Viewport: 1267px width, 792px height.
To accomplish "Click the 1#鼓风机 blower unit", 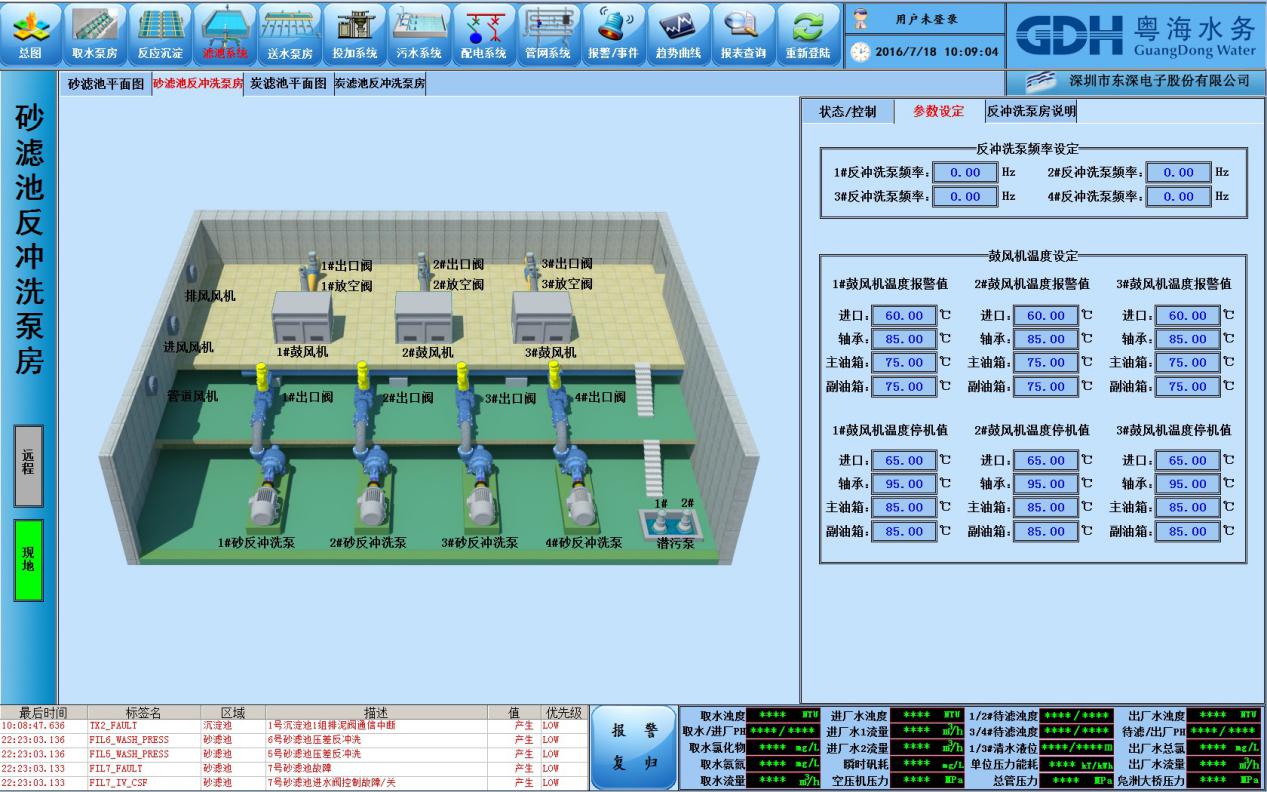I will coord(303,318).
